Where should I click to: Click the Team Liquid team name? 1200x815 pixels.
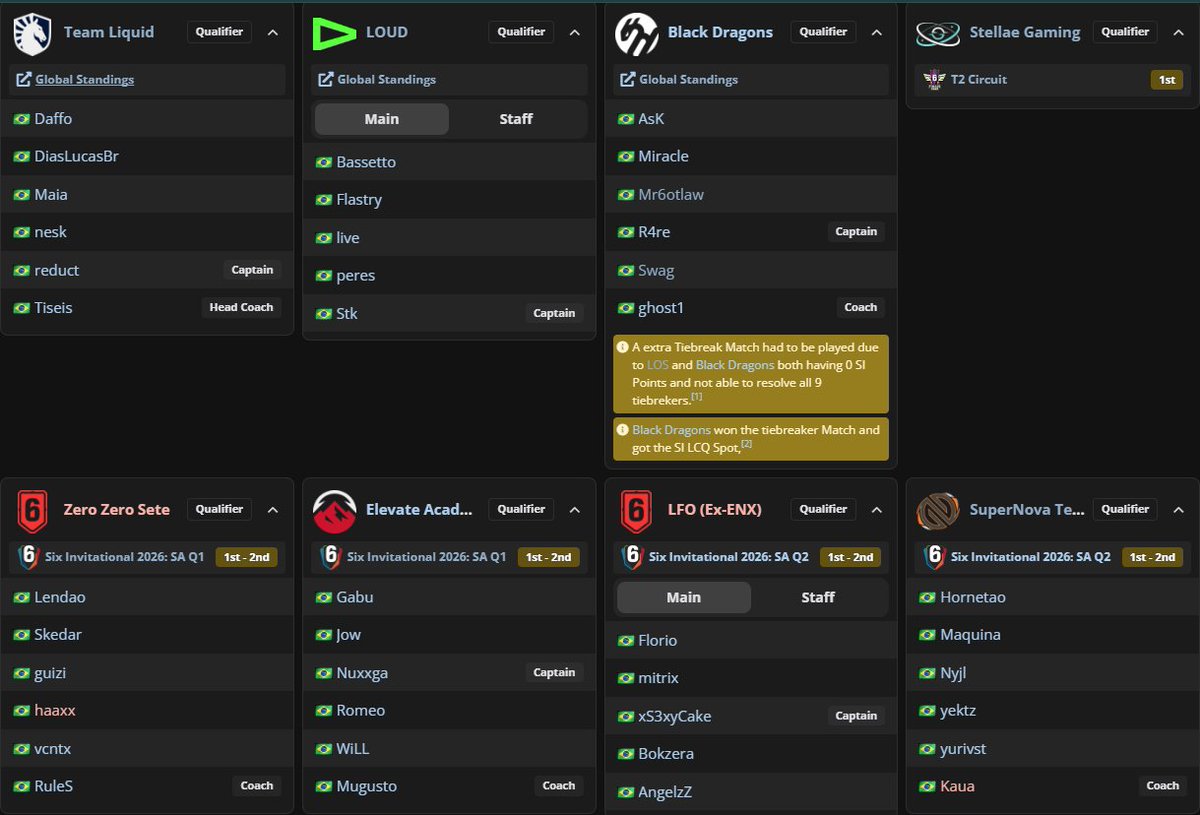[109, 32]
